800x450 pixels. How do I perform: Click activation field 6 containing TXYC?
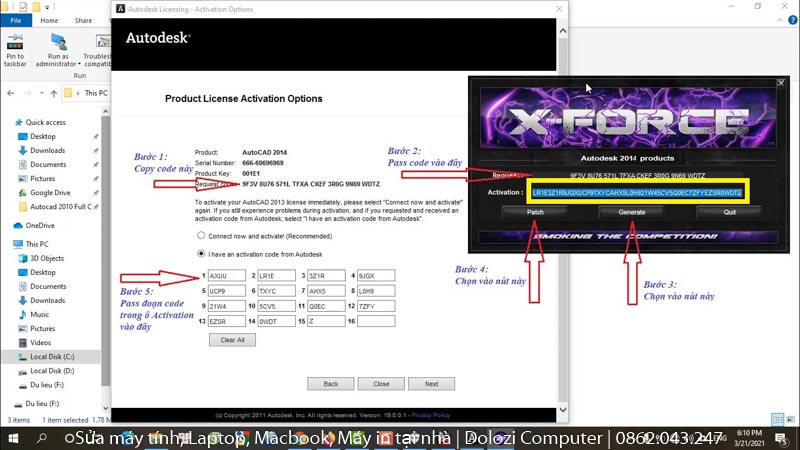[x=276, y=291]
